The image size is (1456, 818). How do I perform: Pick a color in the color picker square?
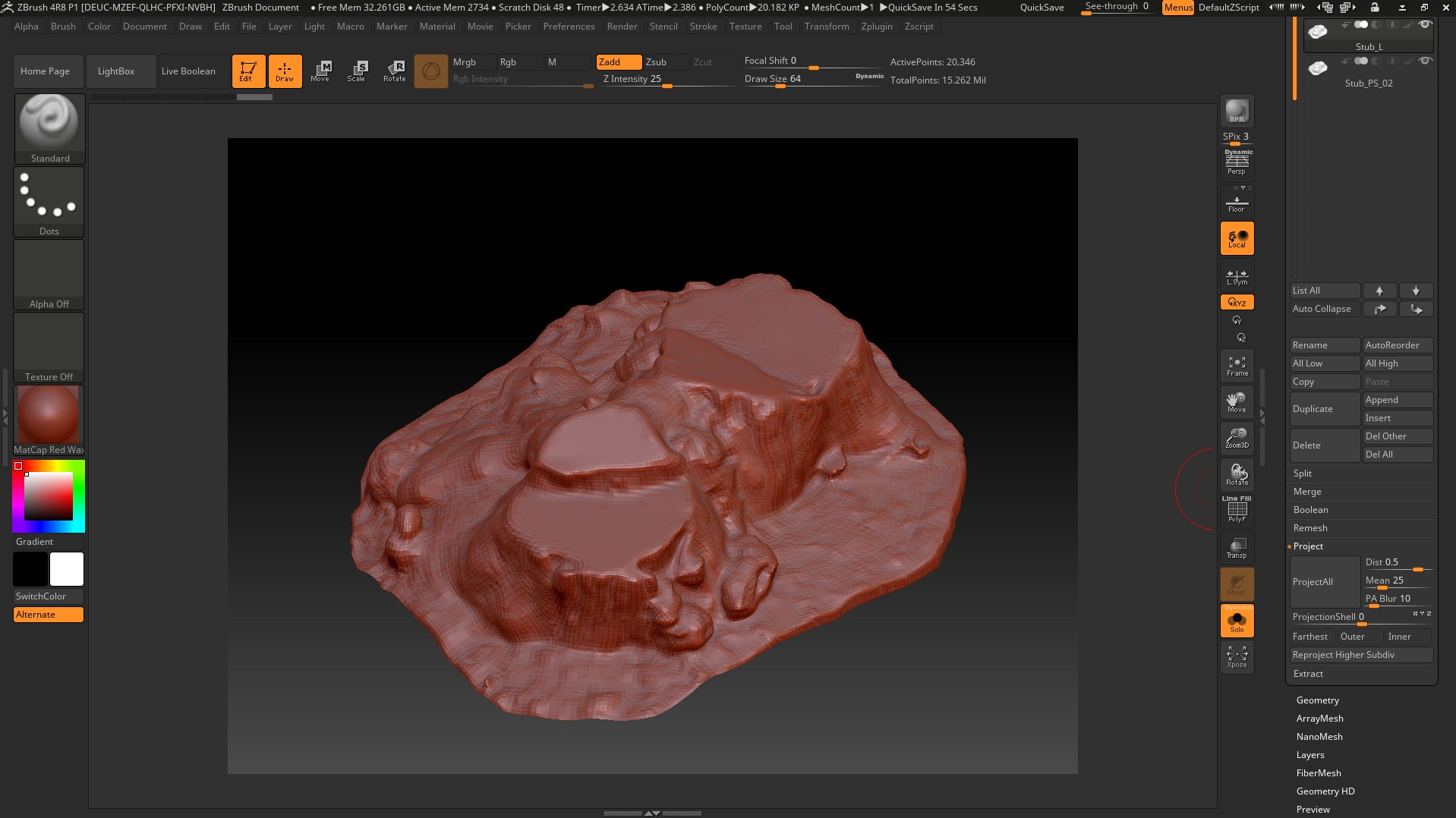(x=49, y=496)
